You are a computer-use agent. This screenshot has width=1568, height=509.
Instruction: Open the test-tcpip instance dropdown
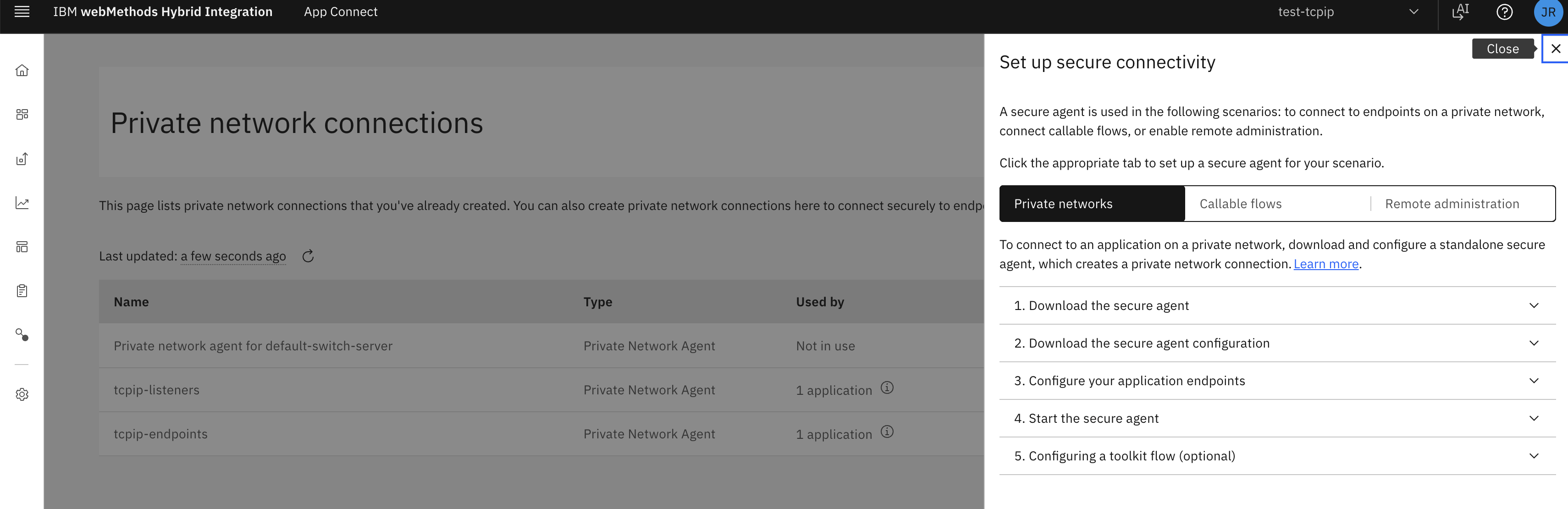pos(1347,12)
